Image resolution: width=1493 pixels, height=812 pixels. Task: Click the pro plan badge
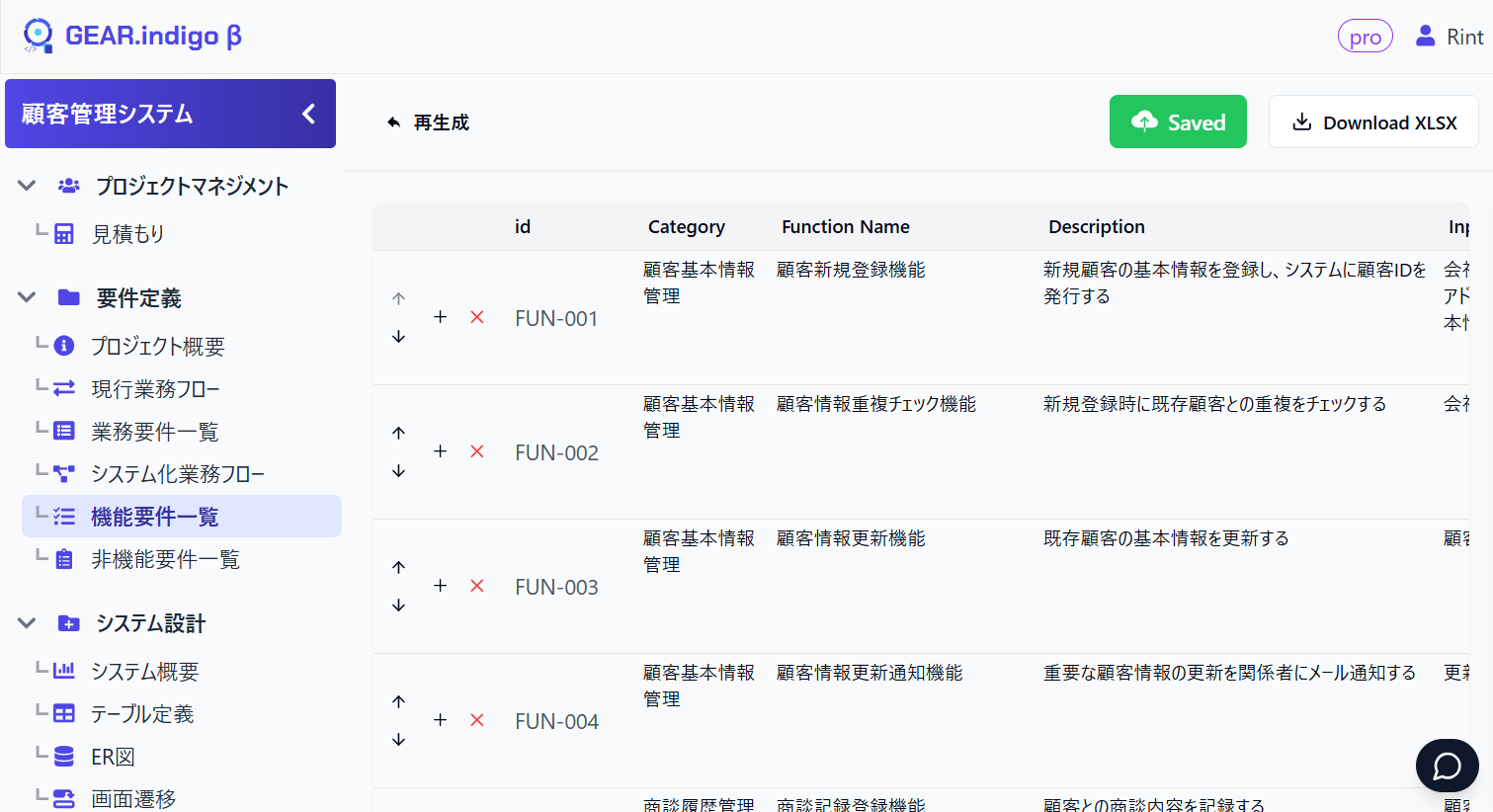pyautogui.click(x=1365, y=37)
